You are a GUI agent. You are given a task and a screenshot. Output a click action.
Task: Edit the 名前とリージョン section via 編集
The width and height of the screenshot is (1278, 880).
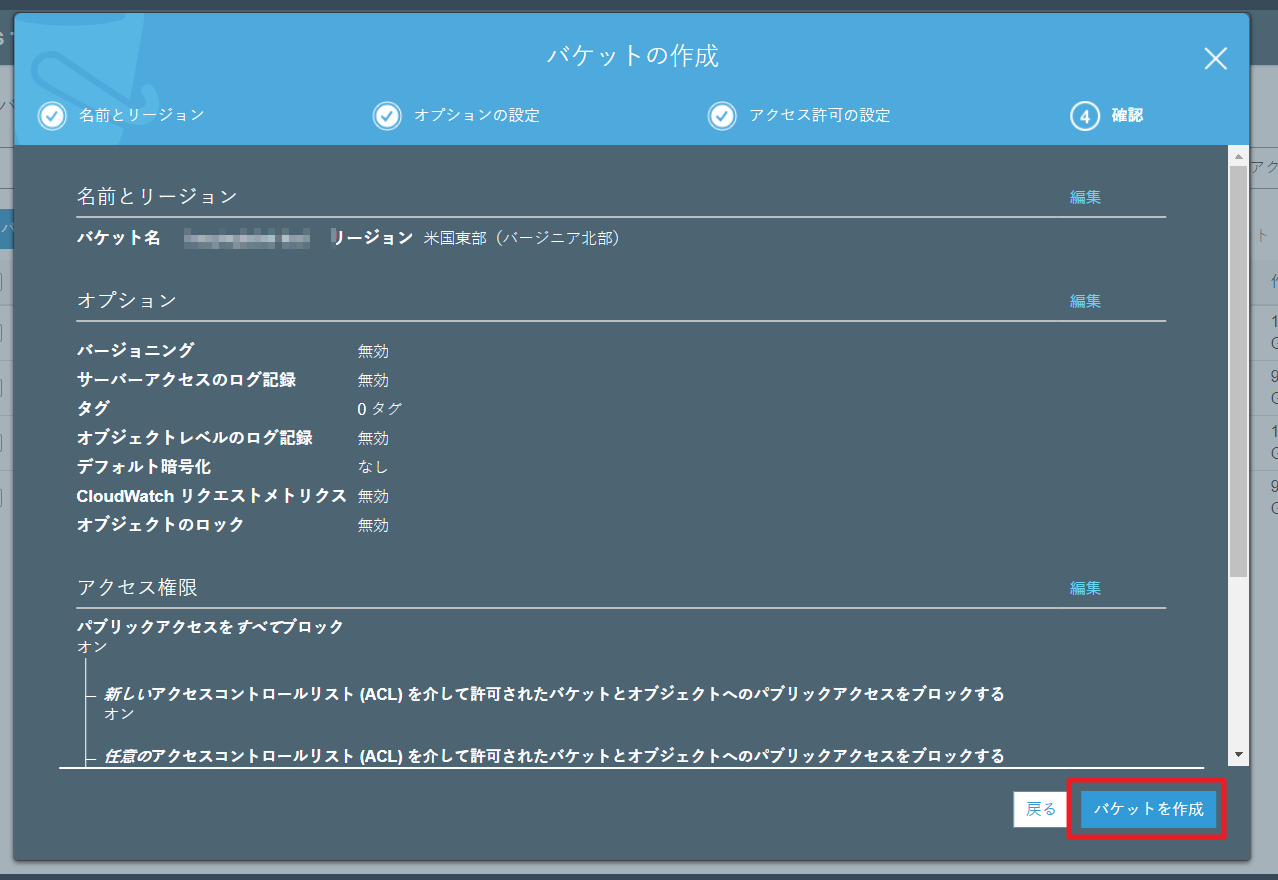point(1085,197)
